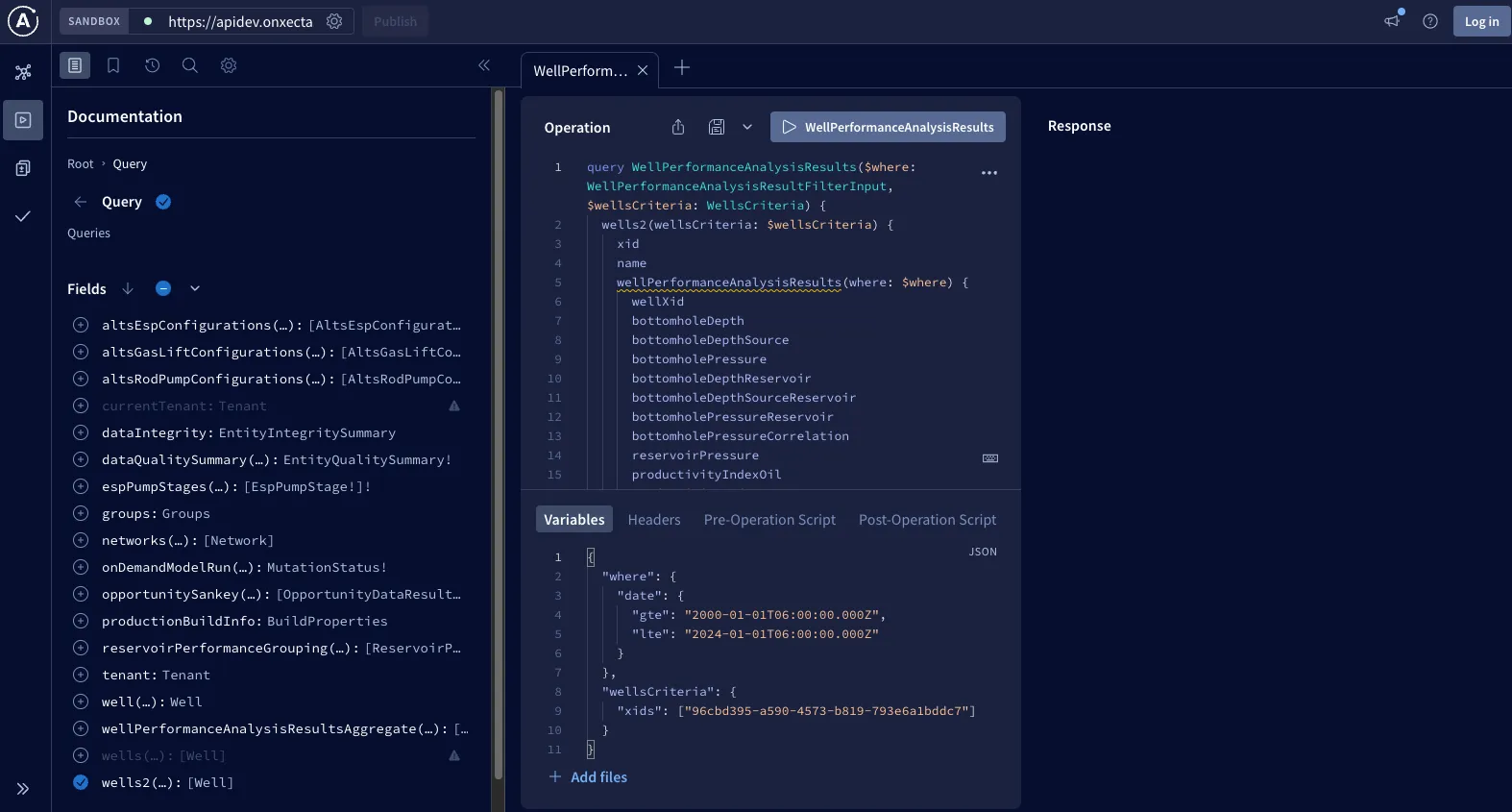The width and height of the screenshot is (1512, 812).
Task: Click the Publish button
Action: pyautogui.click(x=396, y=21)
